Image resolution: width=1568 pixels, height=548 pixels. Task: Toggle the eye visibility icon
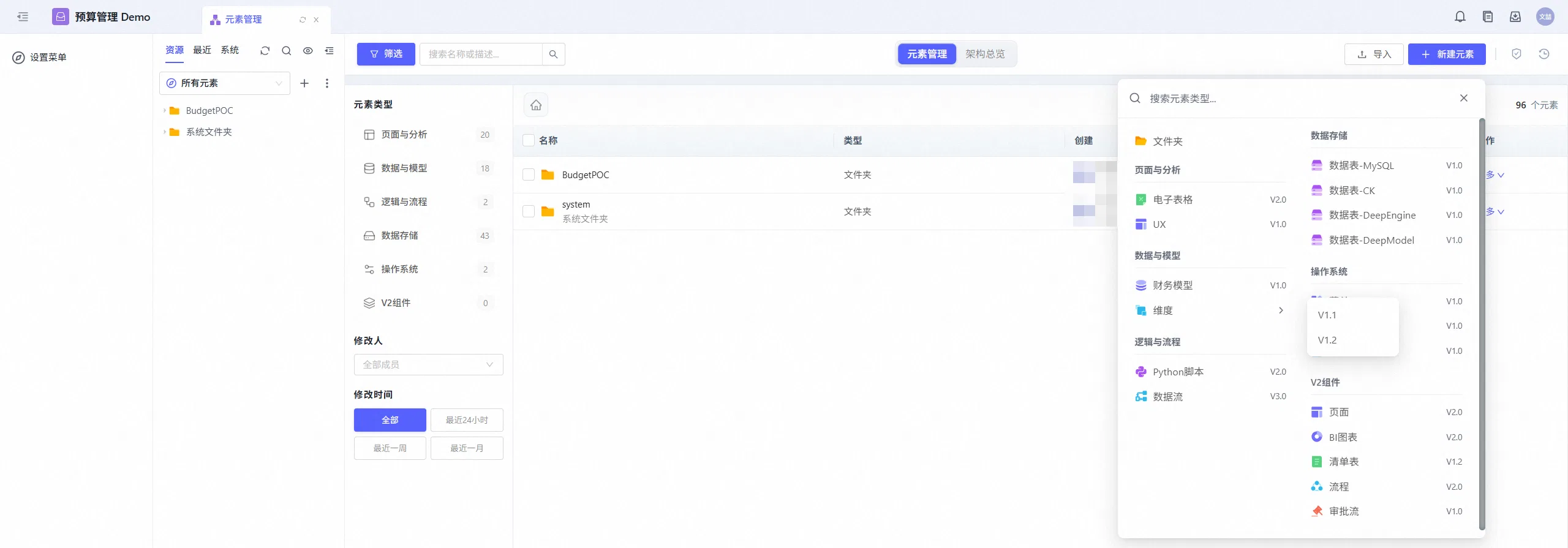click(308, 51)
